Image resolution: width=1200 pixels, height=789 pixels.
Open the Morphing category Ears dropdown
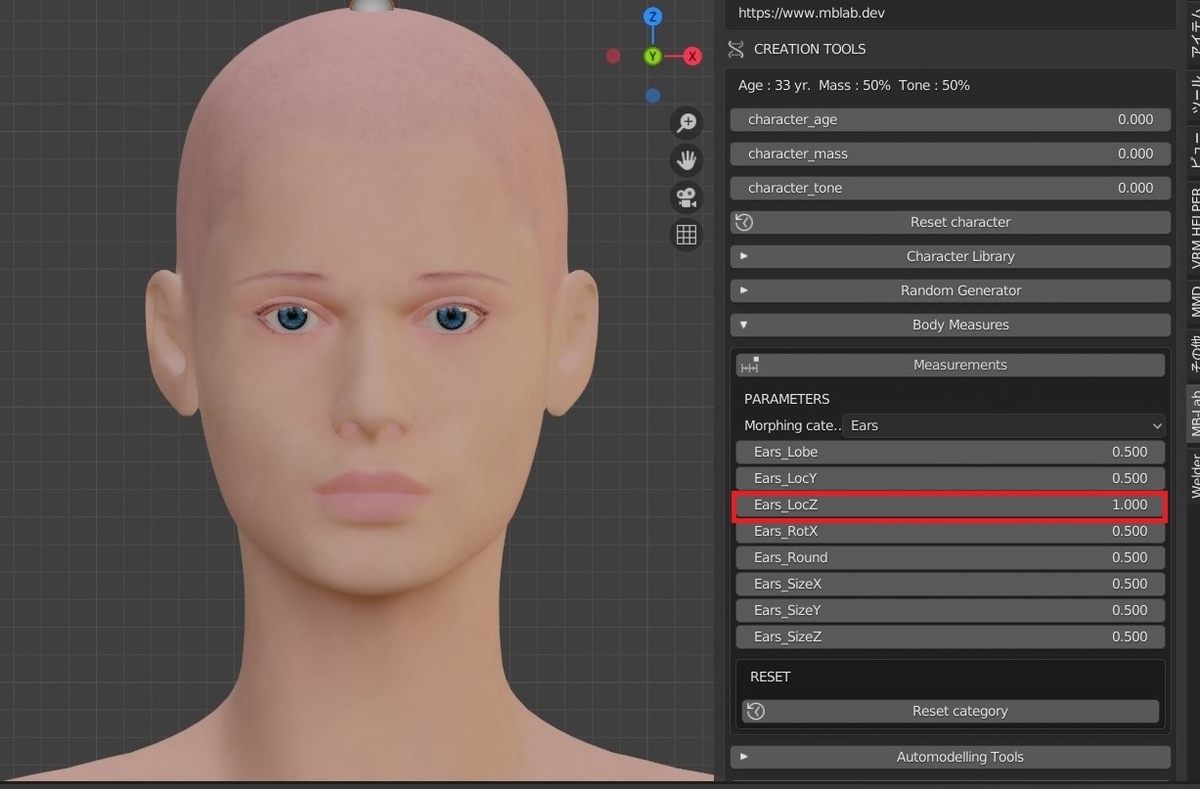[x=1005, y=426]
